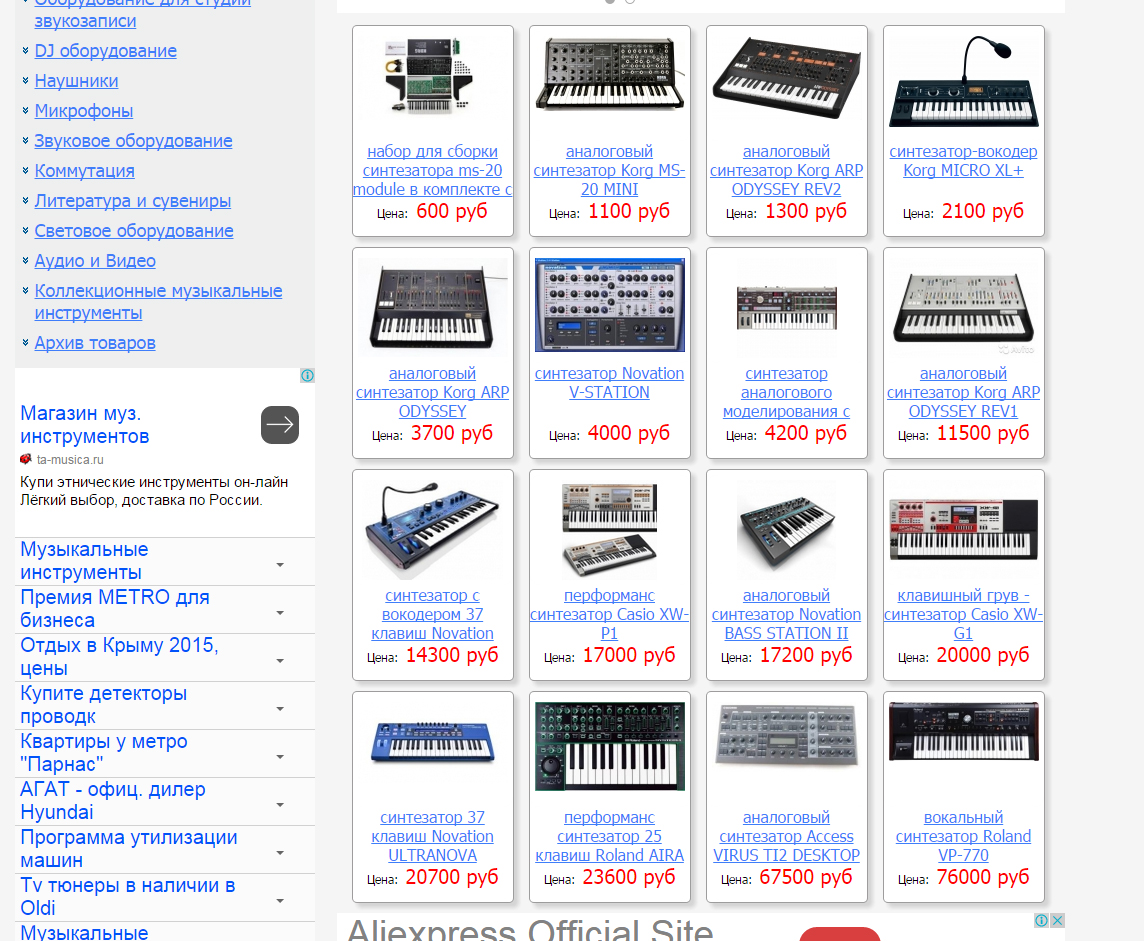This screenshot has height=941, width=1144.
Task: Open link вокальный синтезатор Roland VP-770
Action: pos(963,837)
